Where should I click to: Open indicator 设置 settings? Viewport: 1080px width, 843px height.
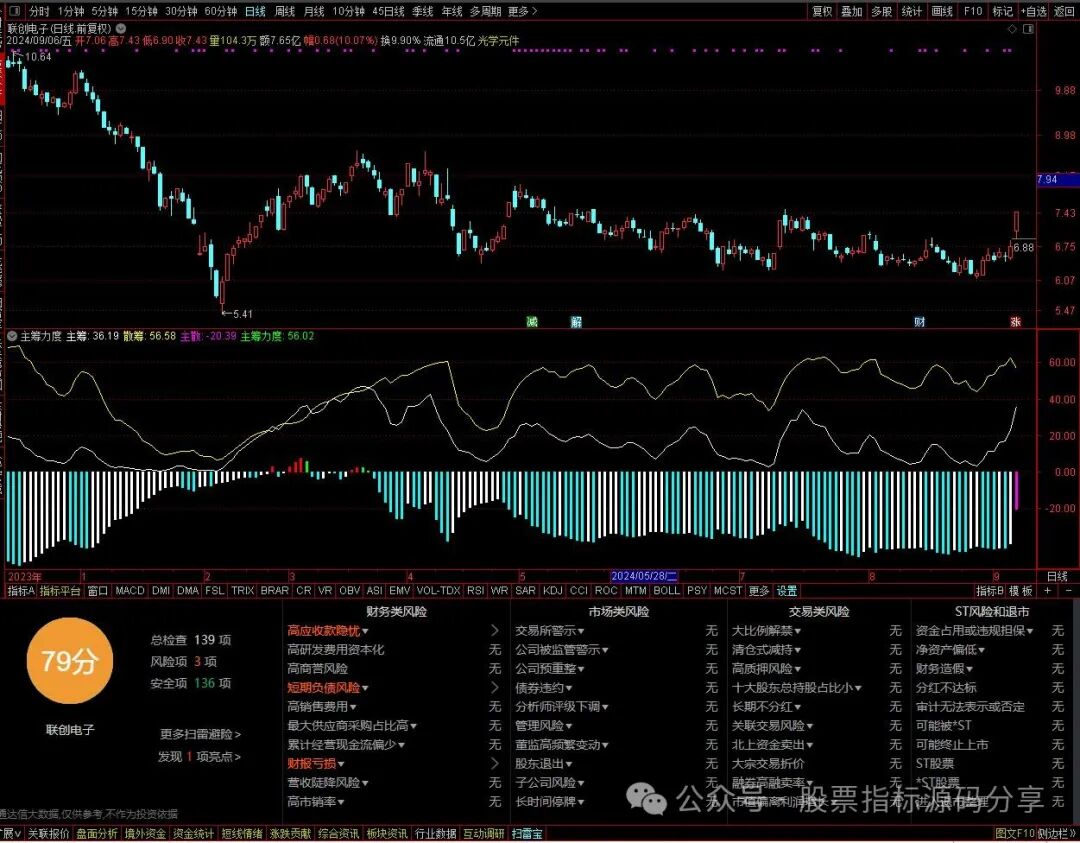click(x=787, y=591)
